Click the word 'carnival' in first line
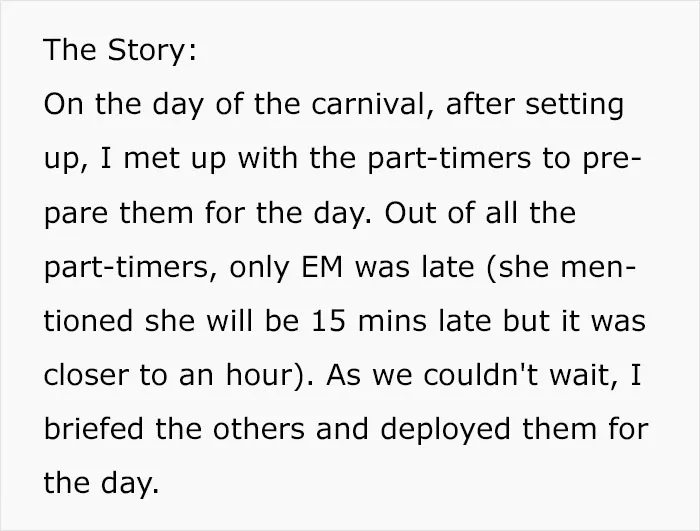Screen dimensions: 700x531 [x=367, y=104]
